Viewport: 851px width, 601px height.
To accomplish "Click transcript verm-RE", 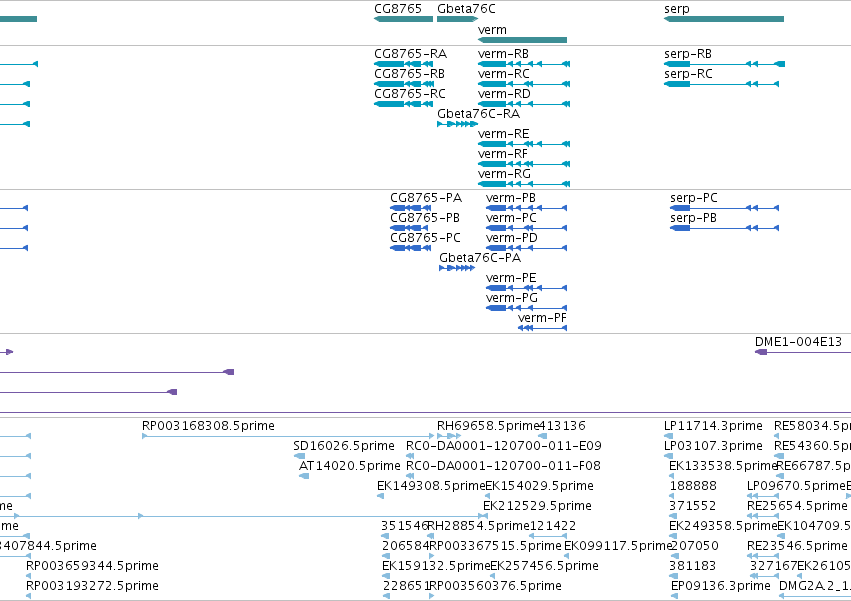I will click(524, 144).
